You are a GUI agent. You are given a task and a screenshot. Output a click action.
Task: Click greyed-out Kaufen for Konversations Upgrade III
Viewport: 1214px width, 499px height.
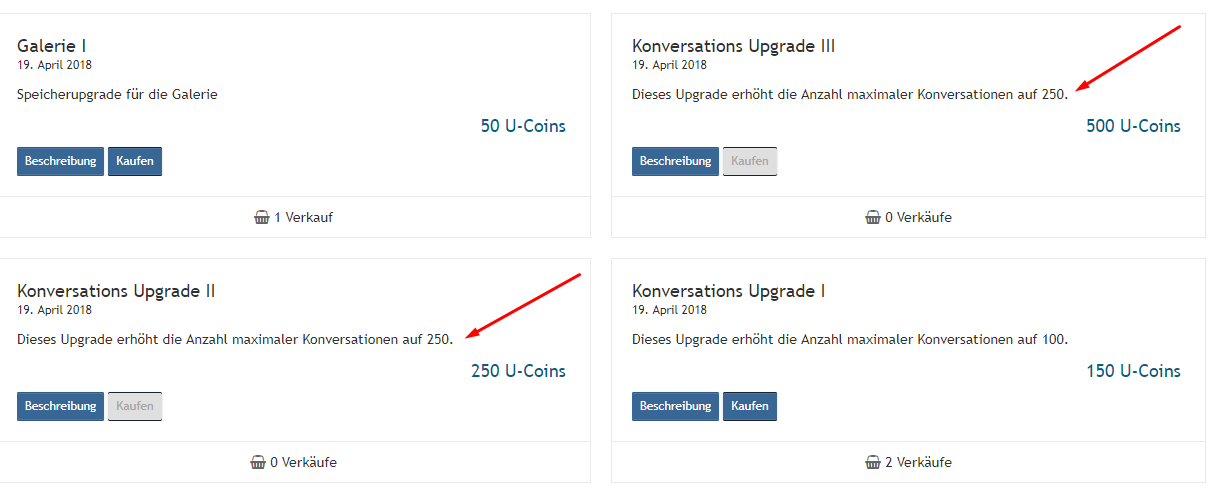(750, 161)
